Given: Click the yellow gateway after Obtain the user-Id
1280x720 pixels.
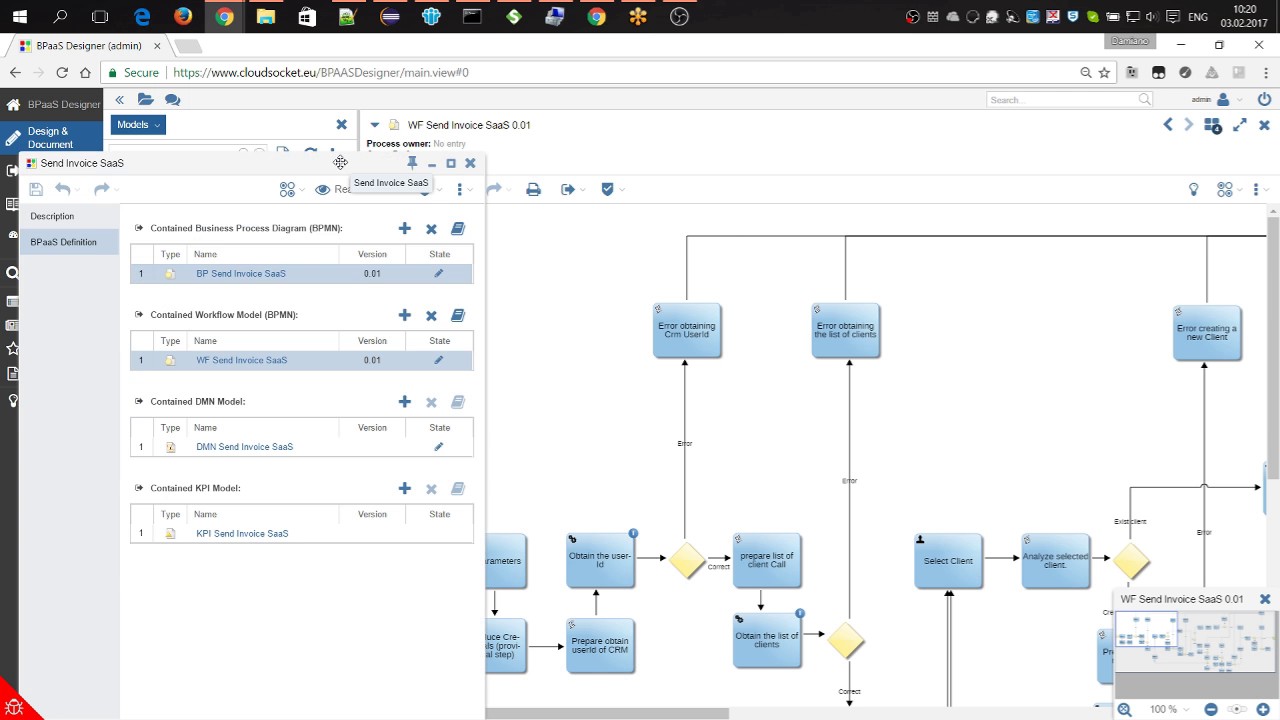Looking at the screenshot, I should tap(686, 560).
